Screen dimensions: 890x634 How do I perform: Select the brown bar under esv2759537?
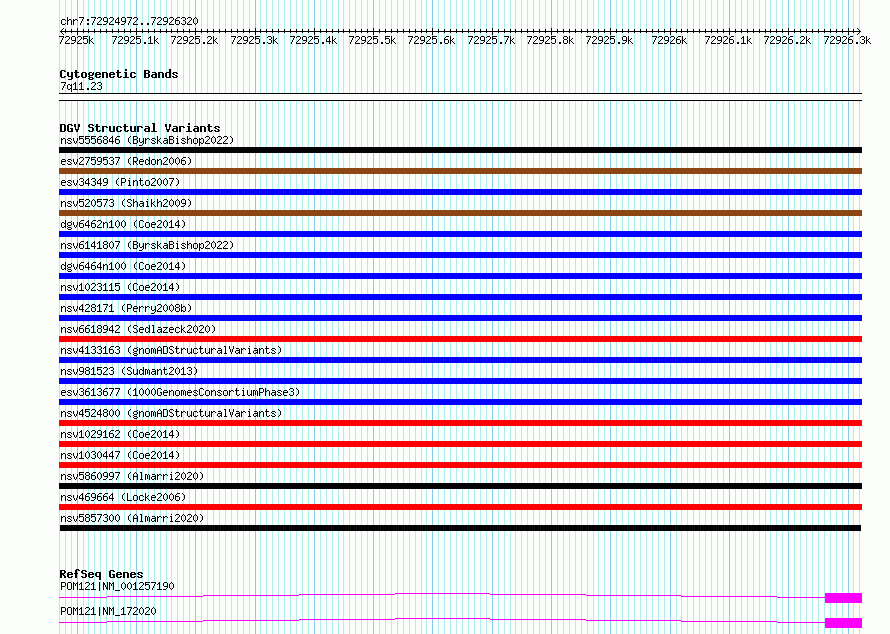(460, 171)
